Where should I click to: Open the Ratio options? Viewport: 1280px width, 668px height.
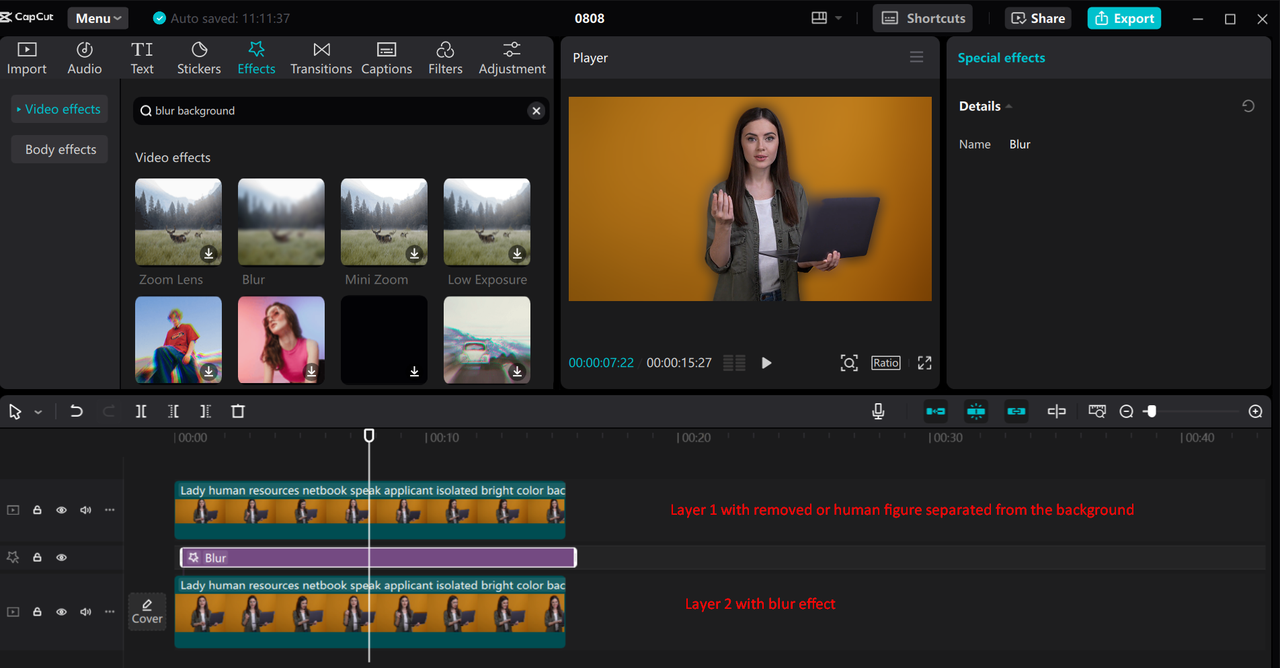pos(886,363)
